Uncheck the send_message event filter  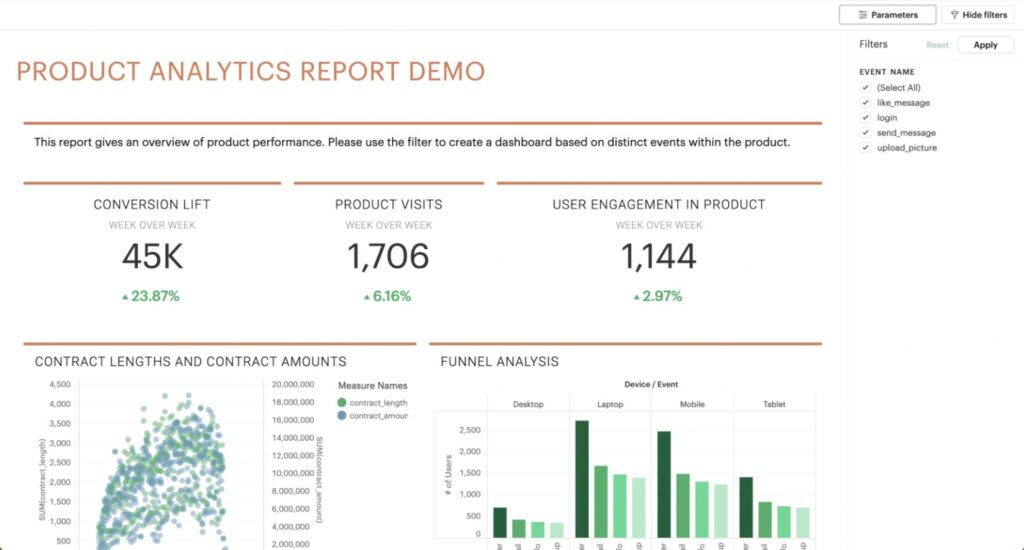865,133
